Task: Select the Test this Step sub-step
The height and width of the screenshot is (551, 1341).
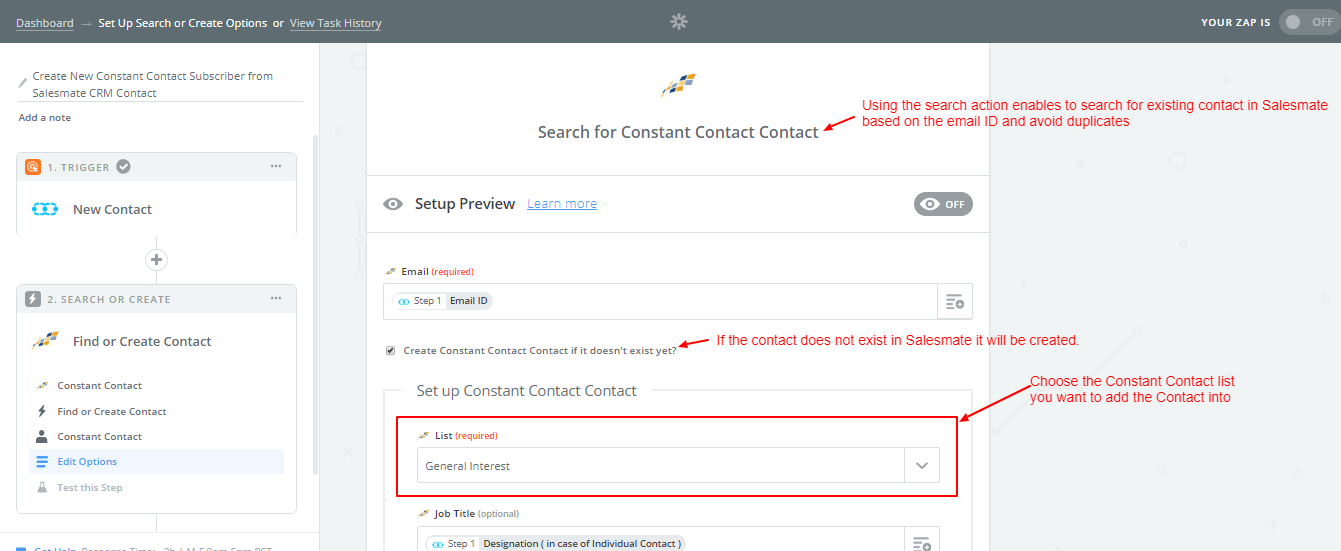Action: pyautogui.click(x=157, y=488)
